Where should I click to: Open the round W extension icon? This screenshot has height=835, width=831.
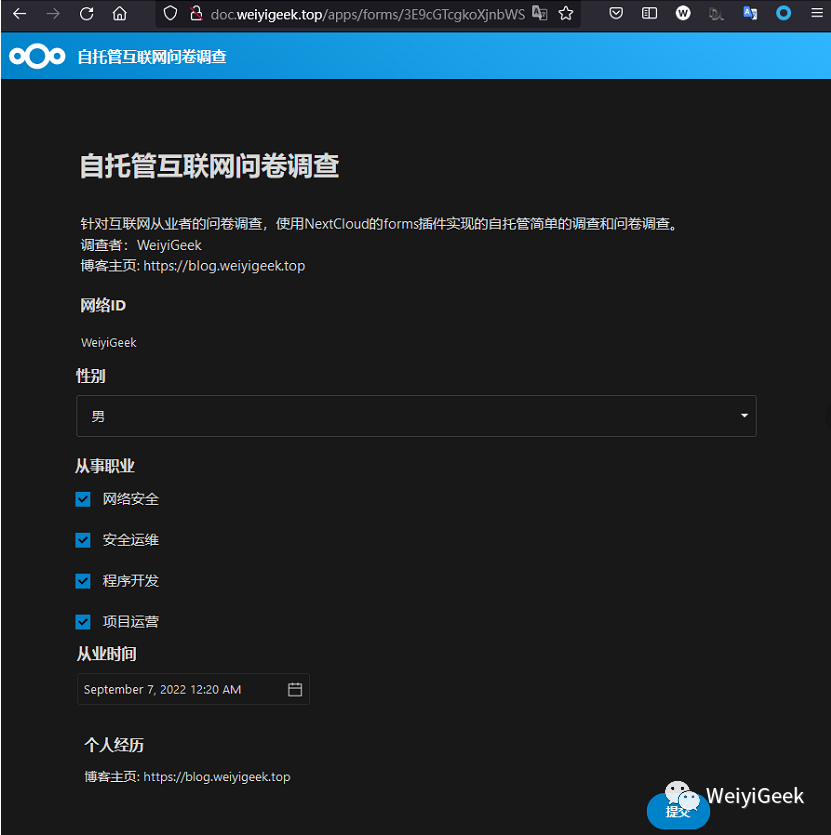(x=683, y=13)
